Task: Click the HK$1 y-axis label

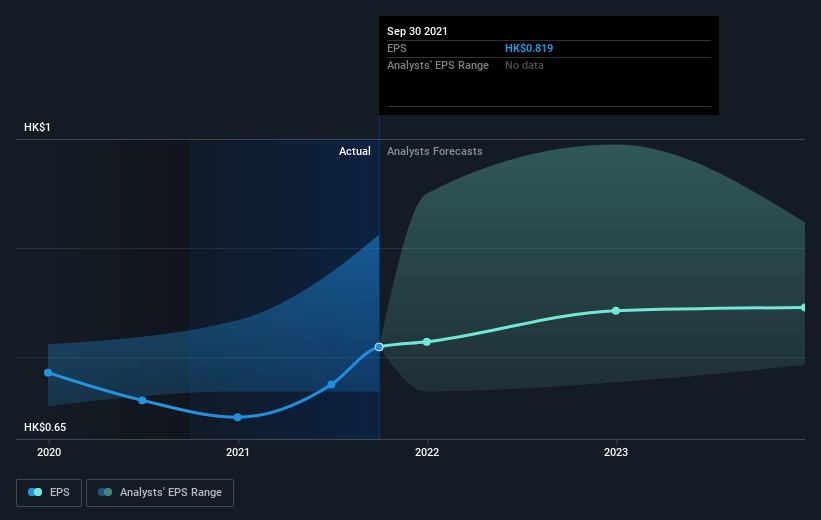Action: (x=37, y=127)
